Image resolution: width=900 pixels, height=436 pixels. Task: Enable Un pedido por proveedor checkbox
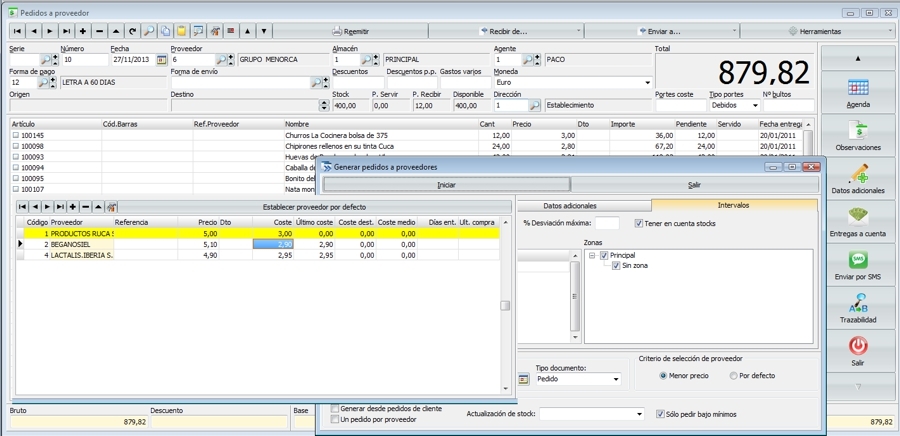point(335,419)
